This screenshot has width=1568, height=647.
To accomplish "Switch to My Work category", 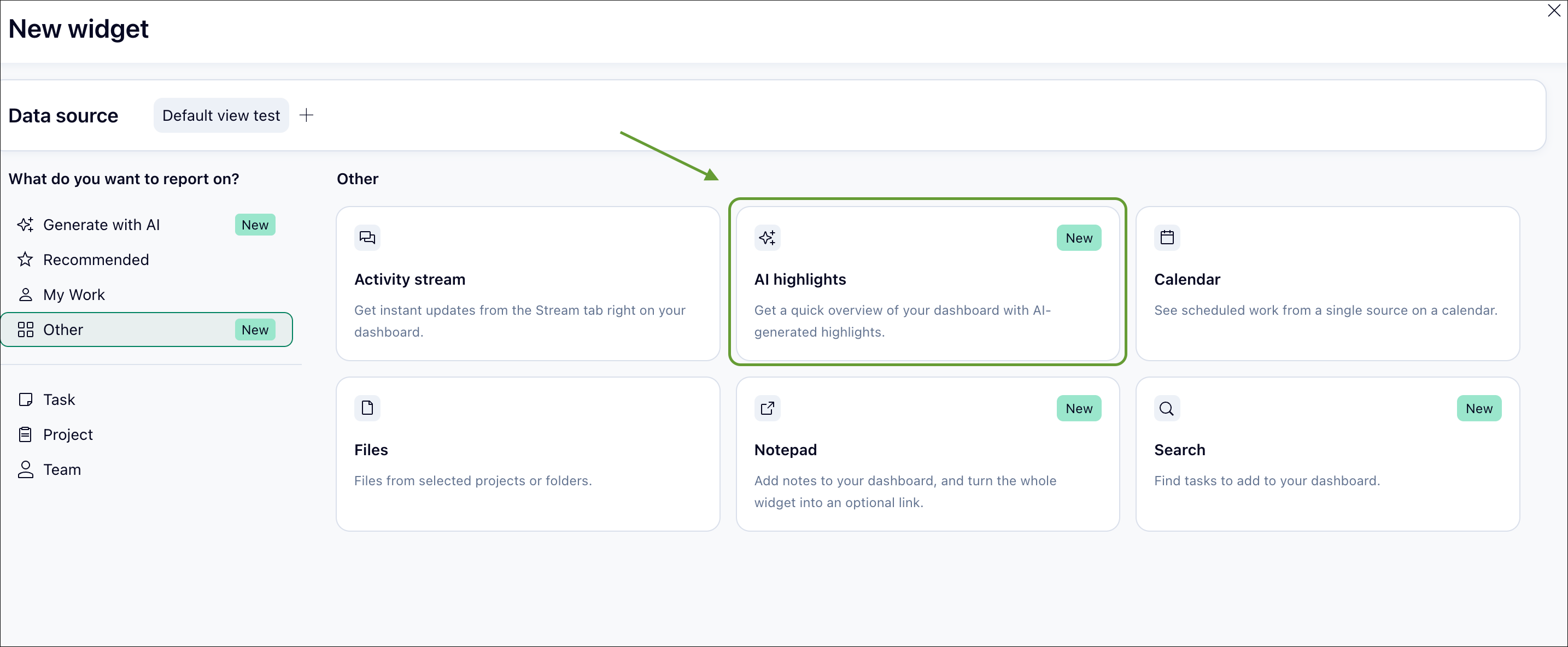I will pos(74,295).
